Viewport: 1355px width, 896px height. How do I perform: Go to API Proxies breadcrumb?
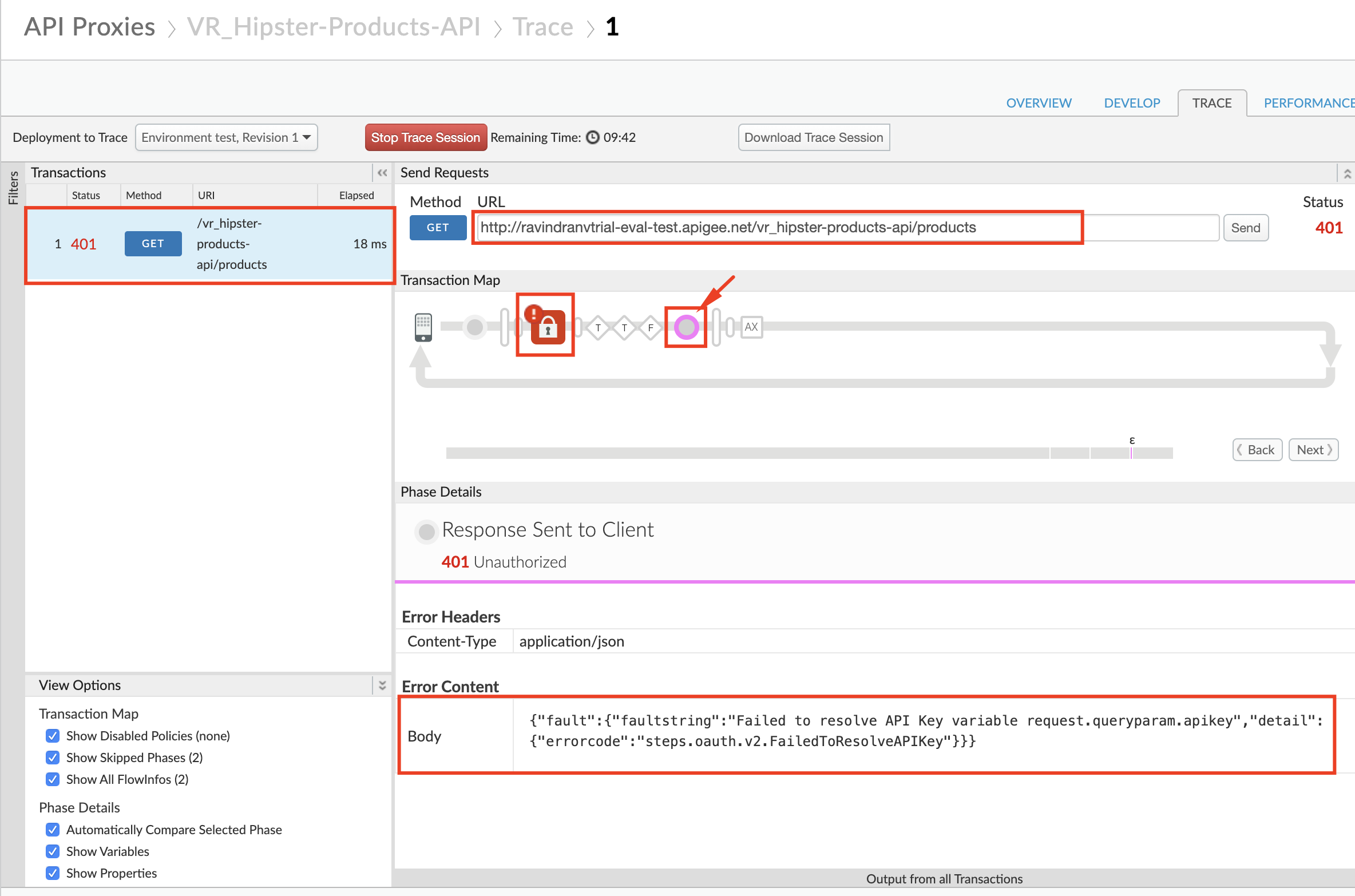(90, 27)
